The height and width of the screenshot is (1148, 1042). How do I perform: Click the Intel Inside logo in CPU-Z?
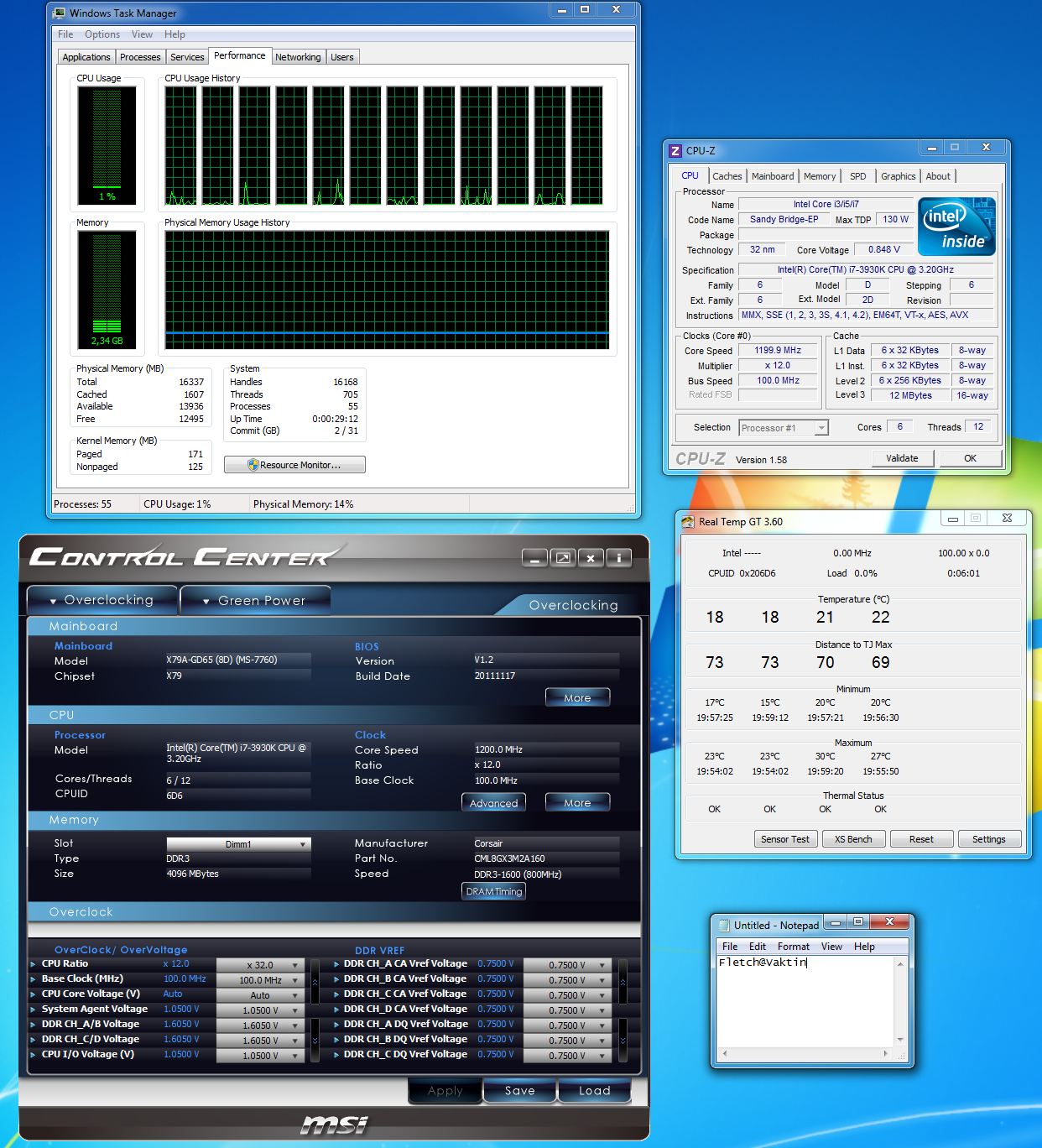coord(956,227)
